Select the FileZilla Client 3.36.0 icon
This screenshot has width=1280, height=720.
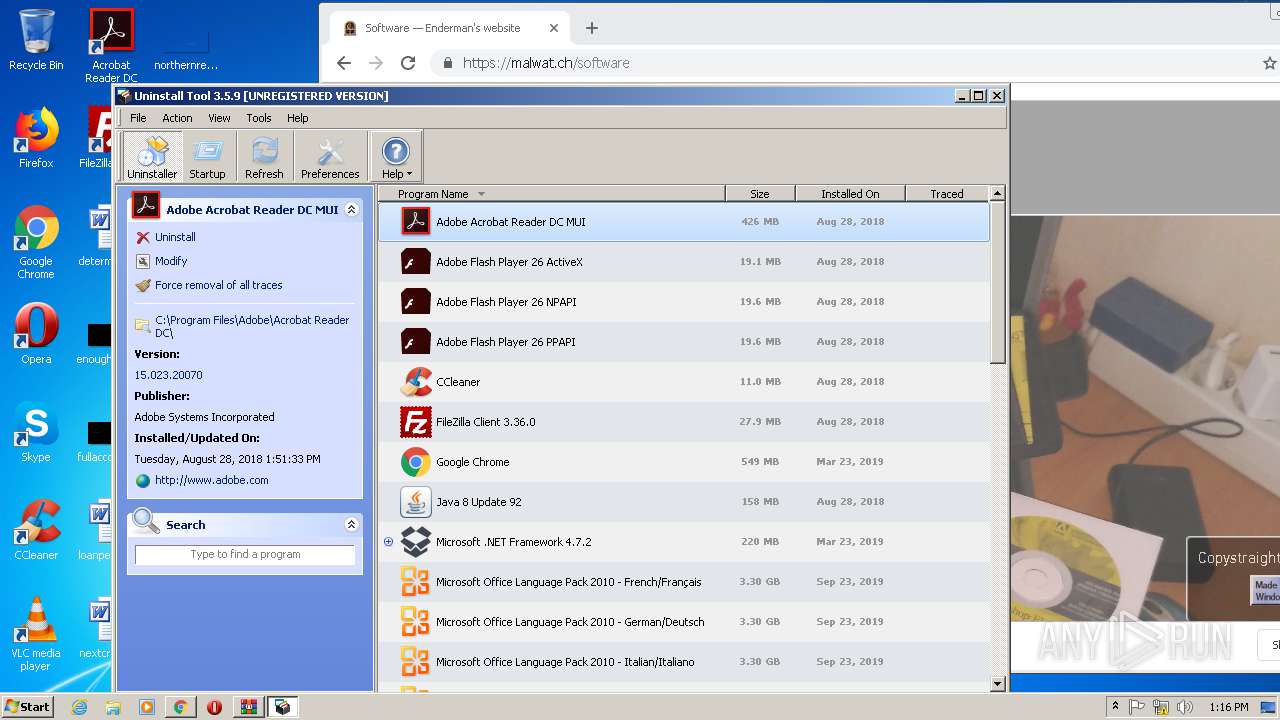pos(416,421)
